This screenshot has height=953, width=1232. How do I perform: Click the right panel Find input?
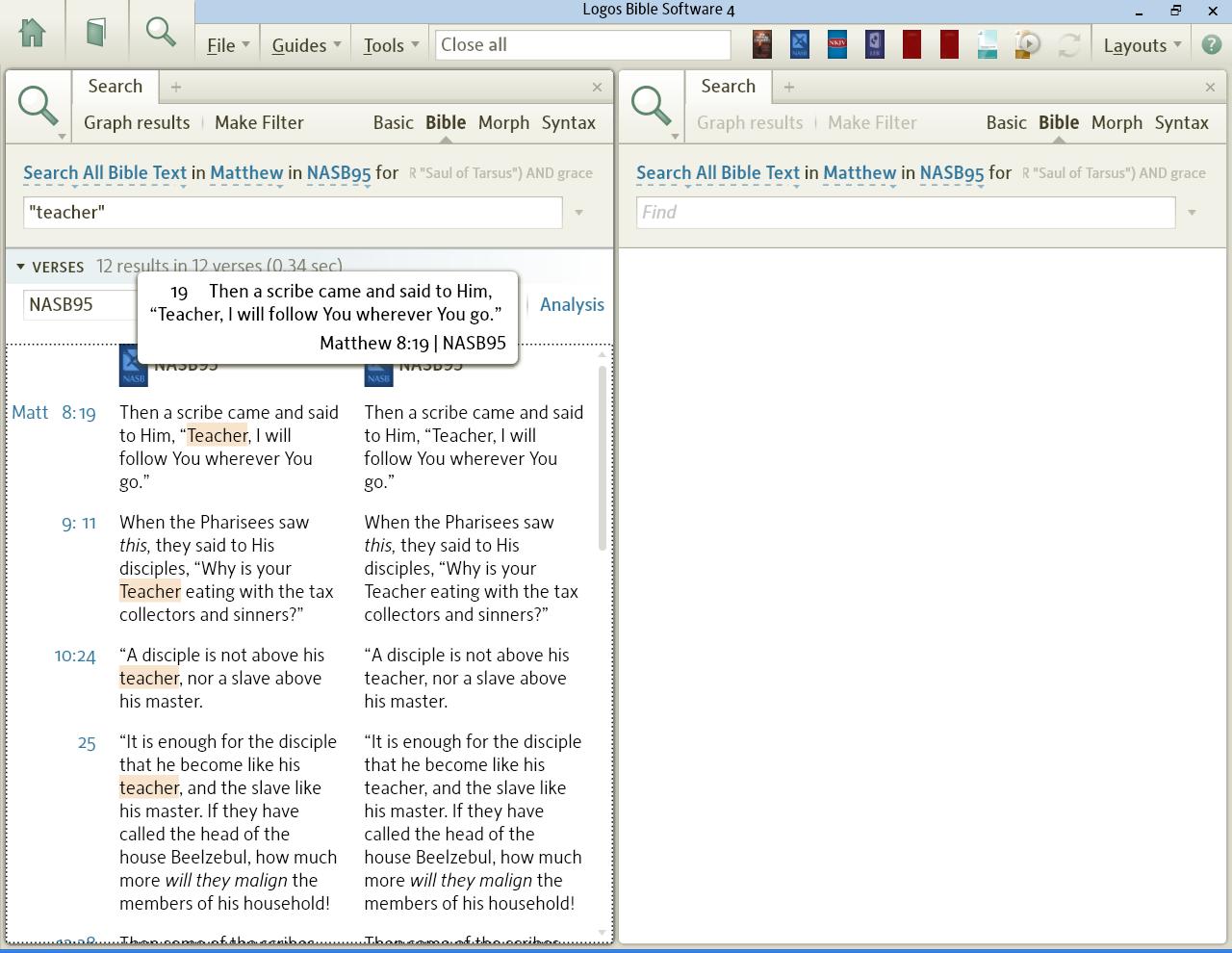pyautogui.click(x=905, y=213)
